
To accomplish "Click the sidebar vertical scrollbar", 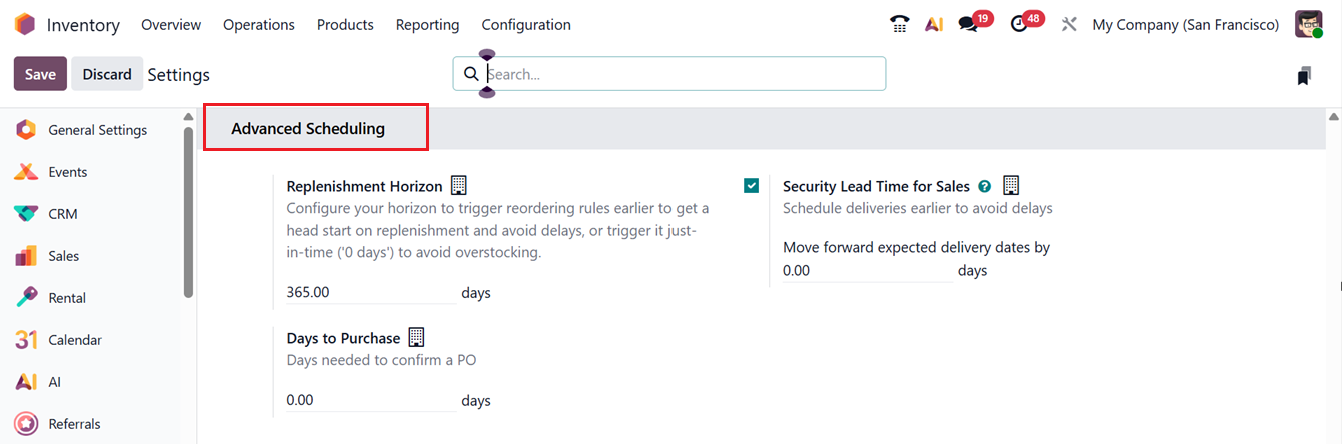I will [188, 210].
